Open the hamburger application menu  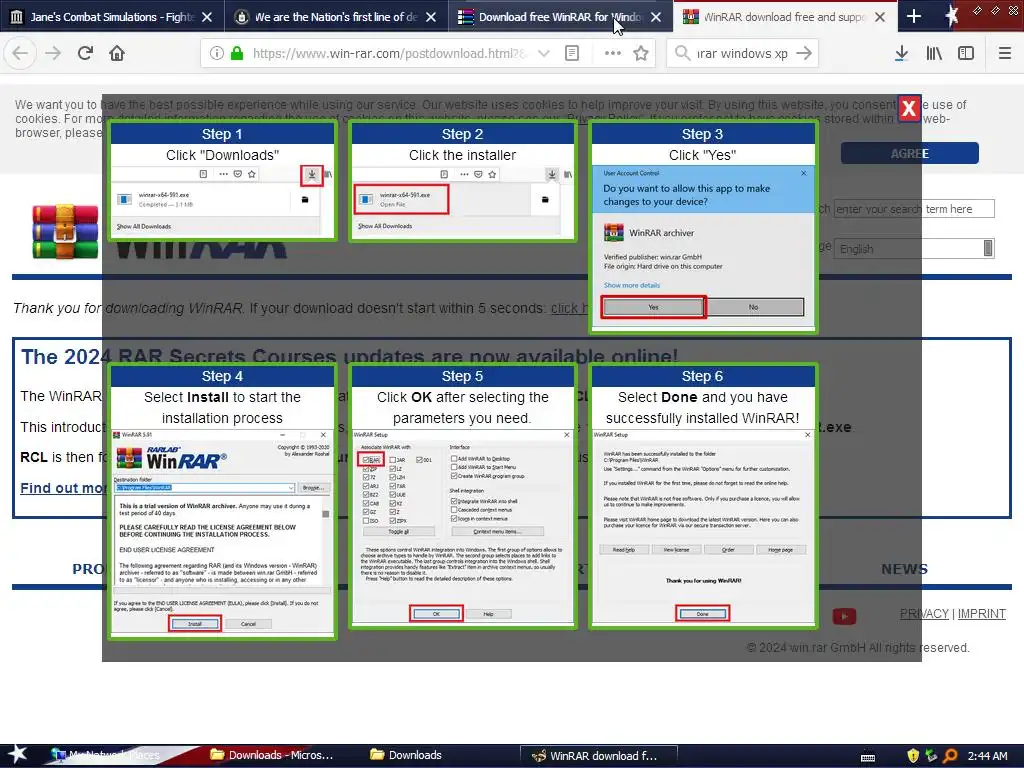coord(1005,54)
